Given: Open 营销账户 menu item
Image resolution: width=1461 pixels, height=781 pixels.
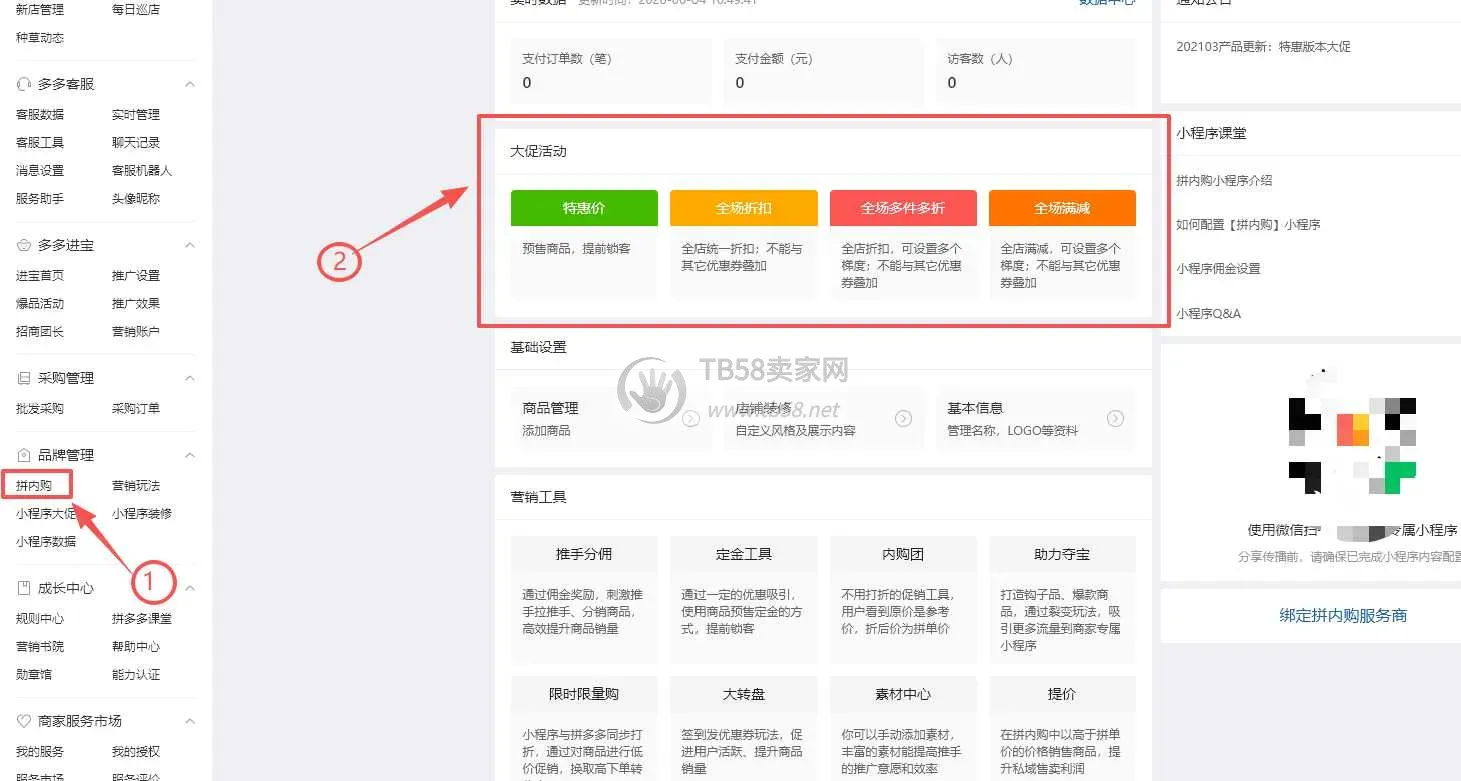Looking at the screenshot, I should (136, 332).
